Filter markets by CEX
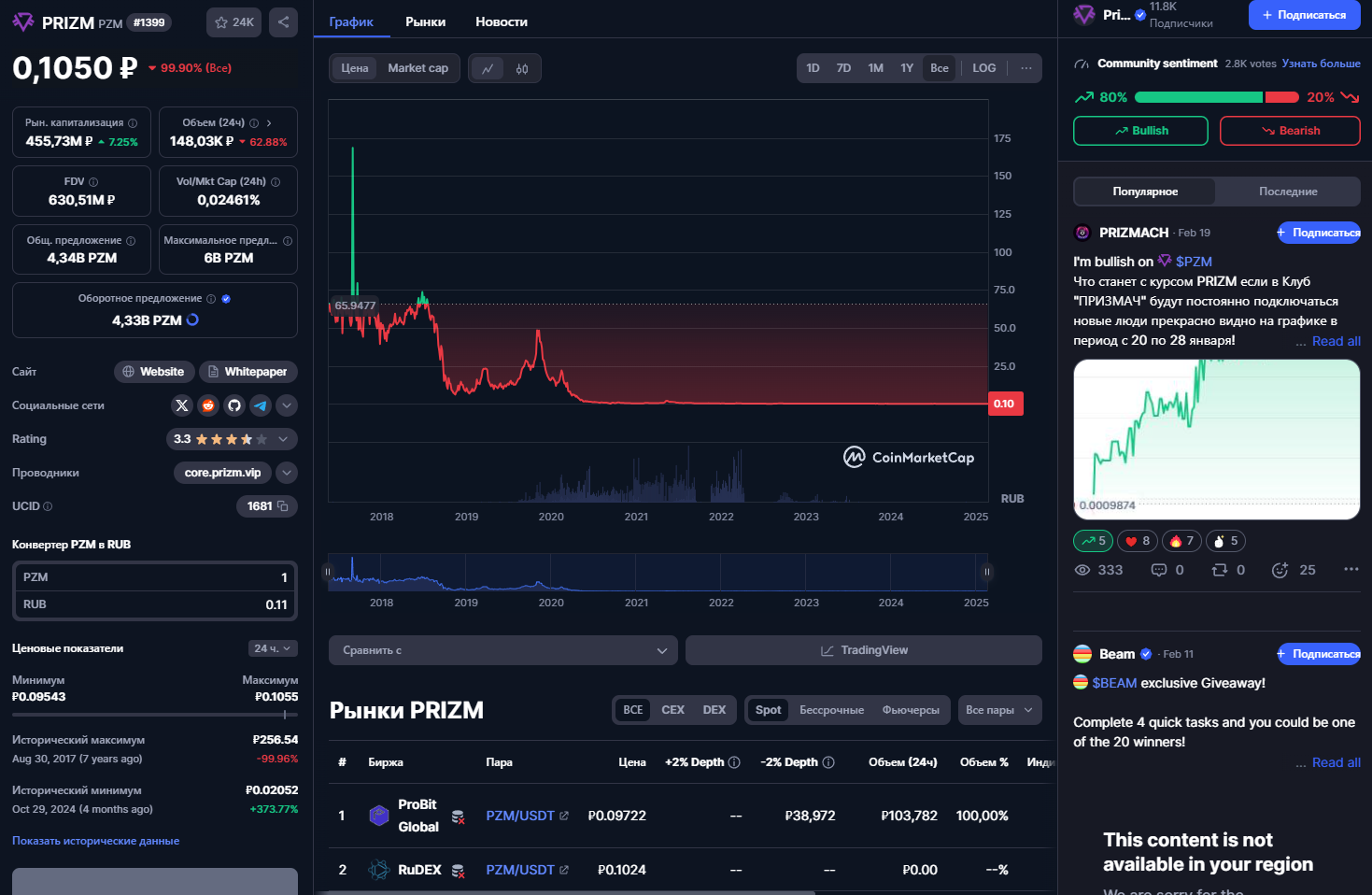Viewport: 1372px width, 895px height. coord(672,710)
